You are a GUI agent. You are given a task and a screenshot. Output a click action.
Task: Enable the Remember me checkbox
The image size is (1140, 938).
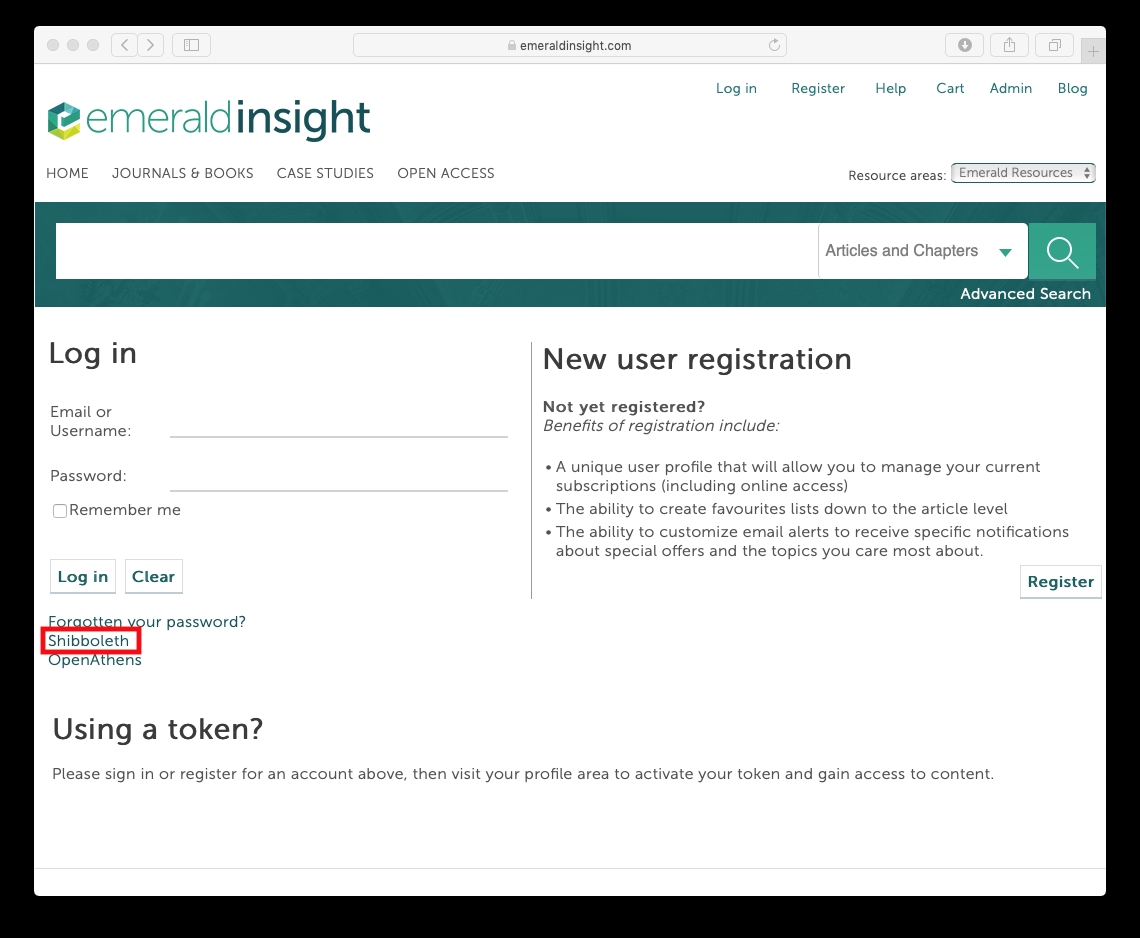60,511
